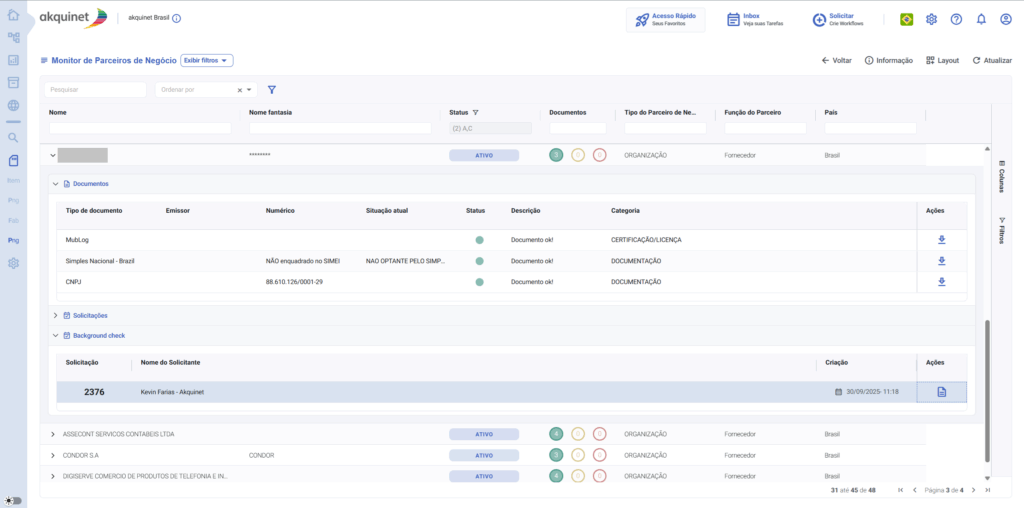Click the notifications bell icon

click(x=981, y=19)
